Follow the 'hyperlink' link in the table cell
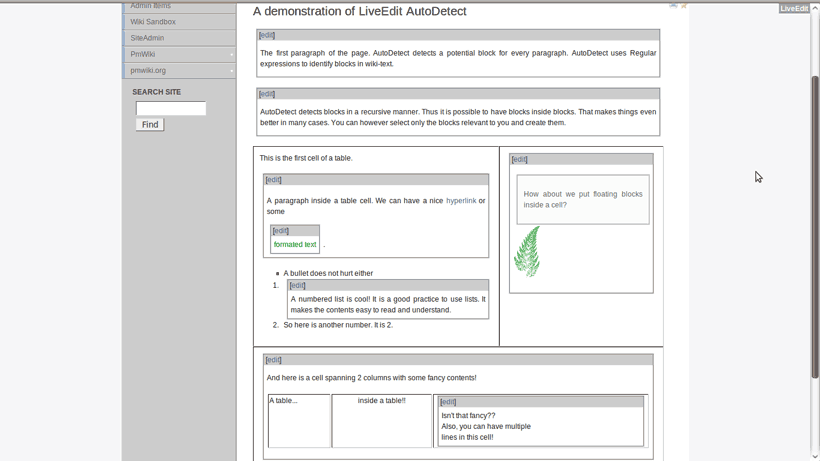820x461 pixels. click(x=461, y=201)
